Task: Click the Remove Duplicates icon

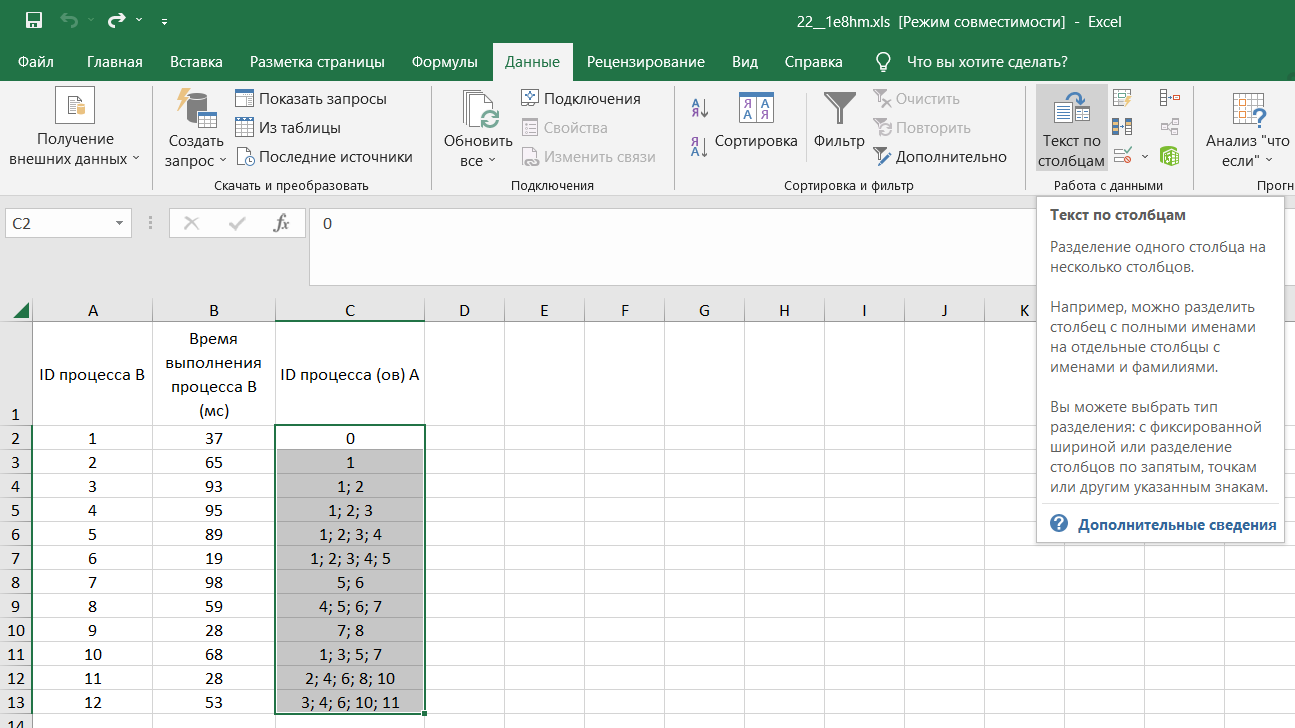Action: [1123, 127]
